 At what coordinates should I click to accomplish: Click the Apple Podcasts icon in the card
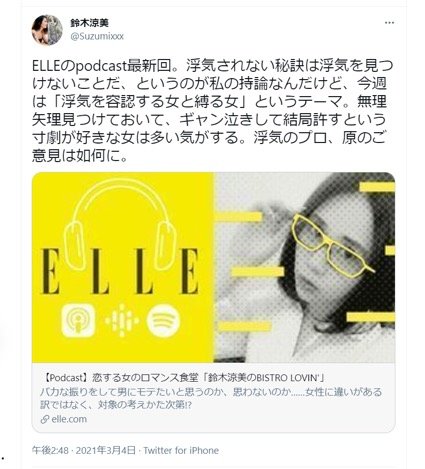78,320
